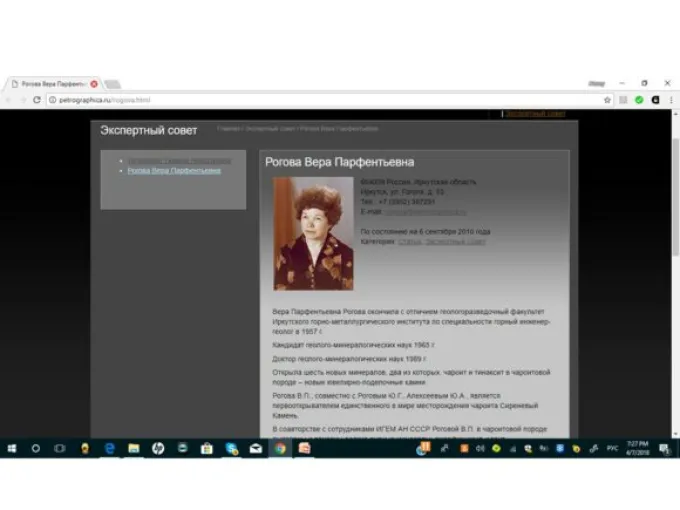Click the portrait photo of Рогова

pos(313,233)
